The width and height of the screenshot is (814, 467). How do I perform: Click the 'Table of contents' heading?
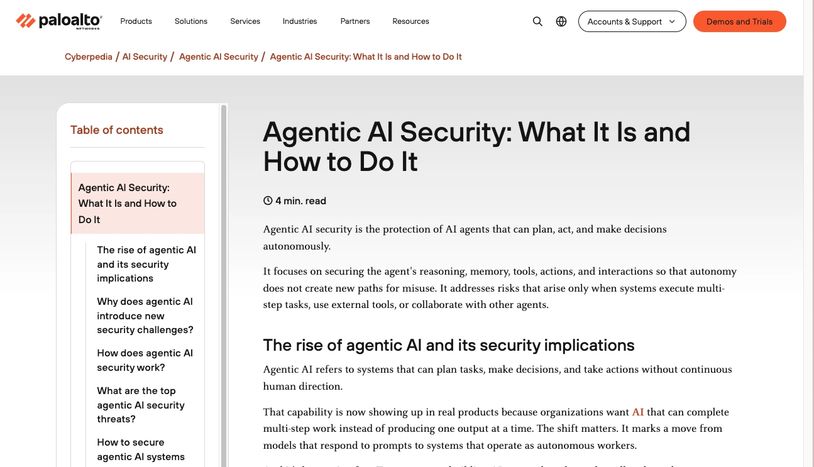117,130
